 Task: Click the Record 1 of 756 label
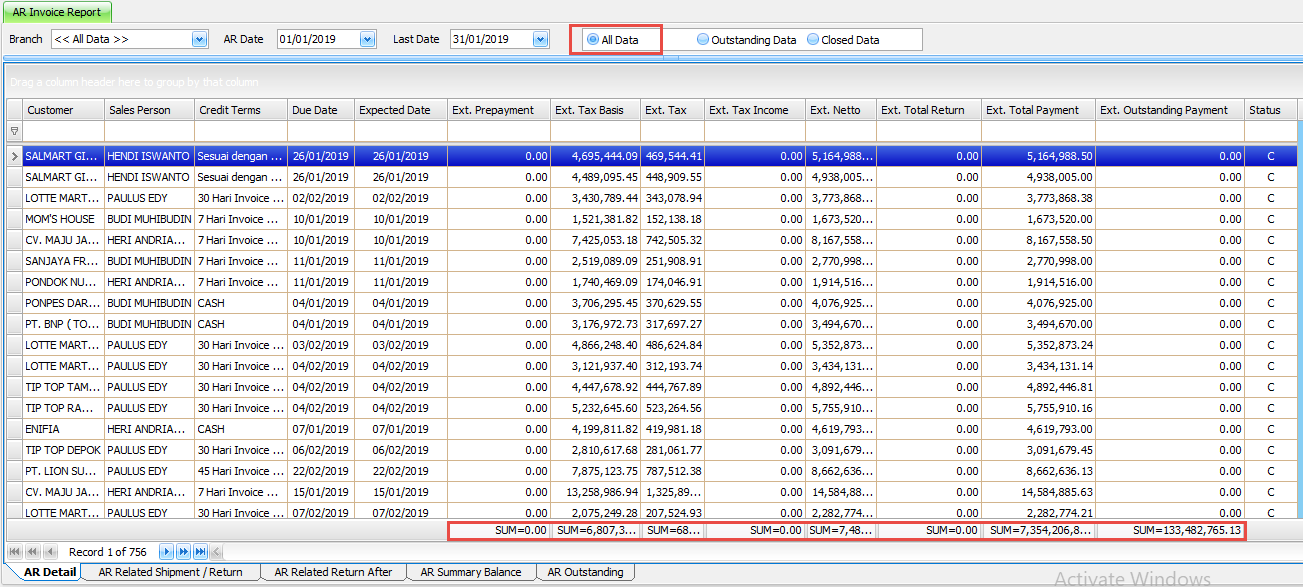[107, 552]
